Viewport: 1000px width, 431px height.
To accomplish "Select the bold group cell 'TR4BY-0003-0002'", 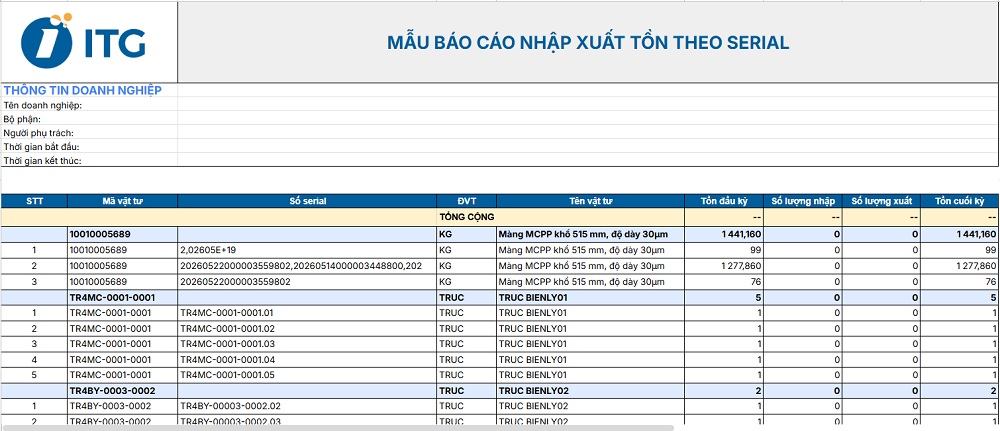I will click(x=122, y=390).
